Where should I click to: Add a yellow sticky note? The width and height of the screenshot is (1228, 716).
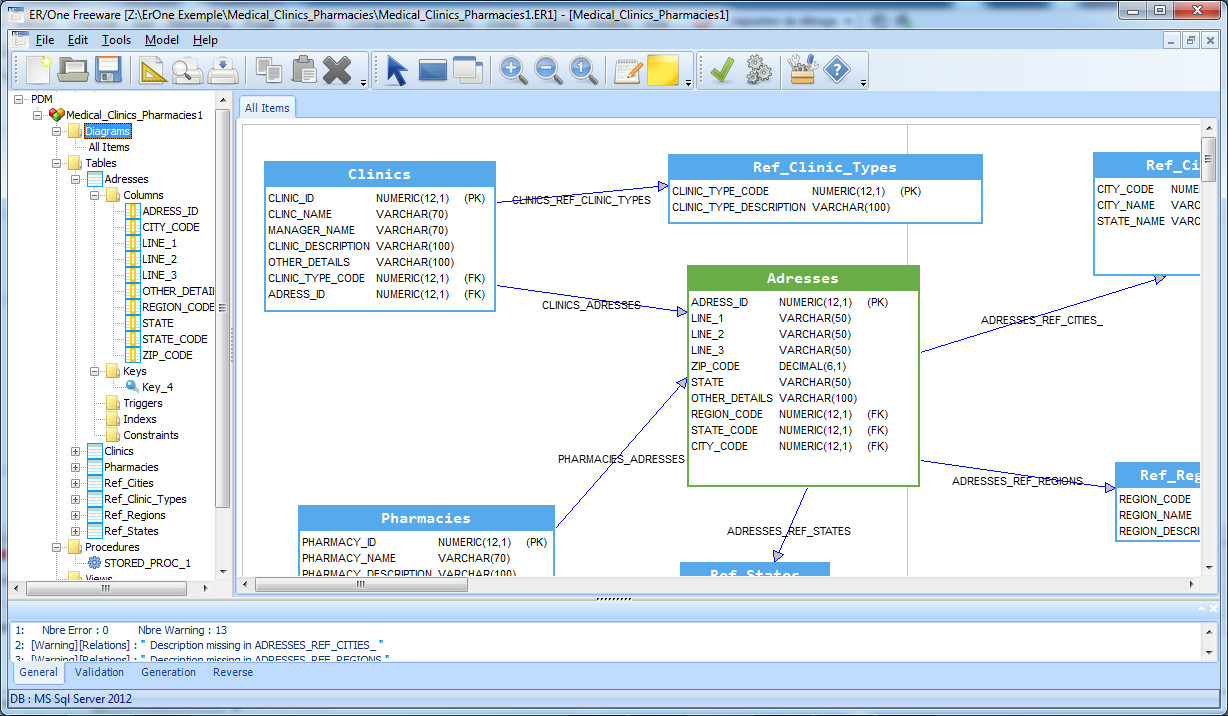pos(663,70)
